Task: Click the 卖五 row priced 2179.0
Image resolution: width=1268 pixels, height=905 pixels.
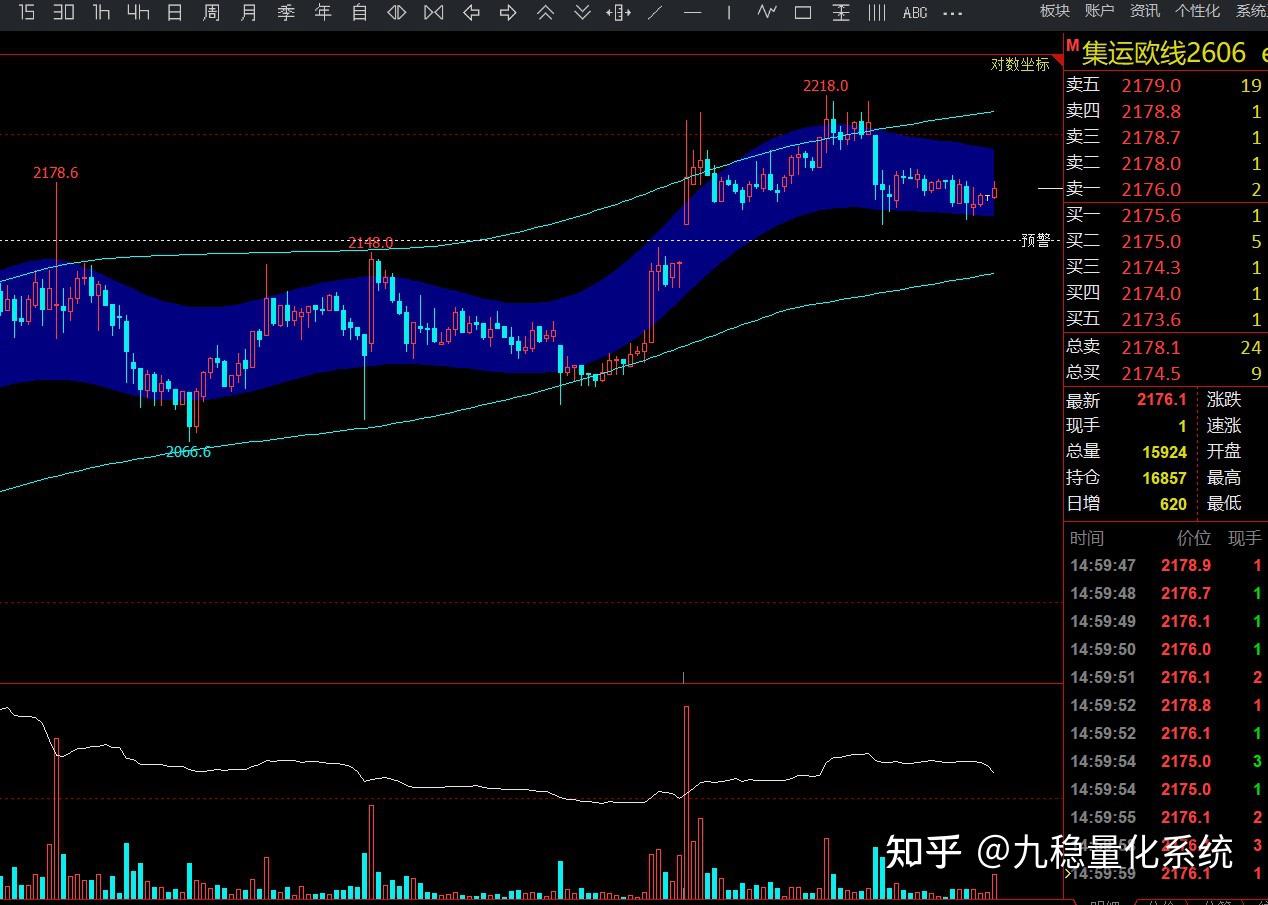Action: click(1165, 86)
